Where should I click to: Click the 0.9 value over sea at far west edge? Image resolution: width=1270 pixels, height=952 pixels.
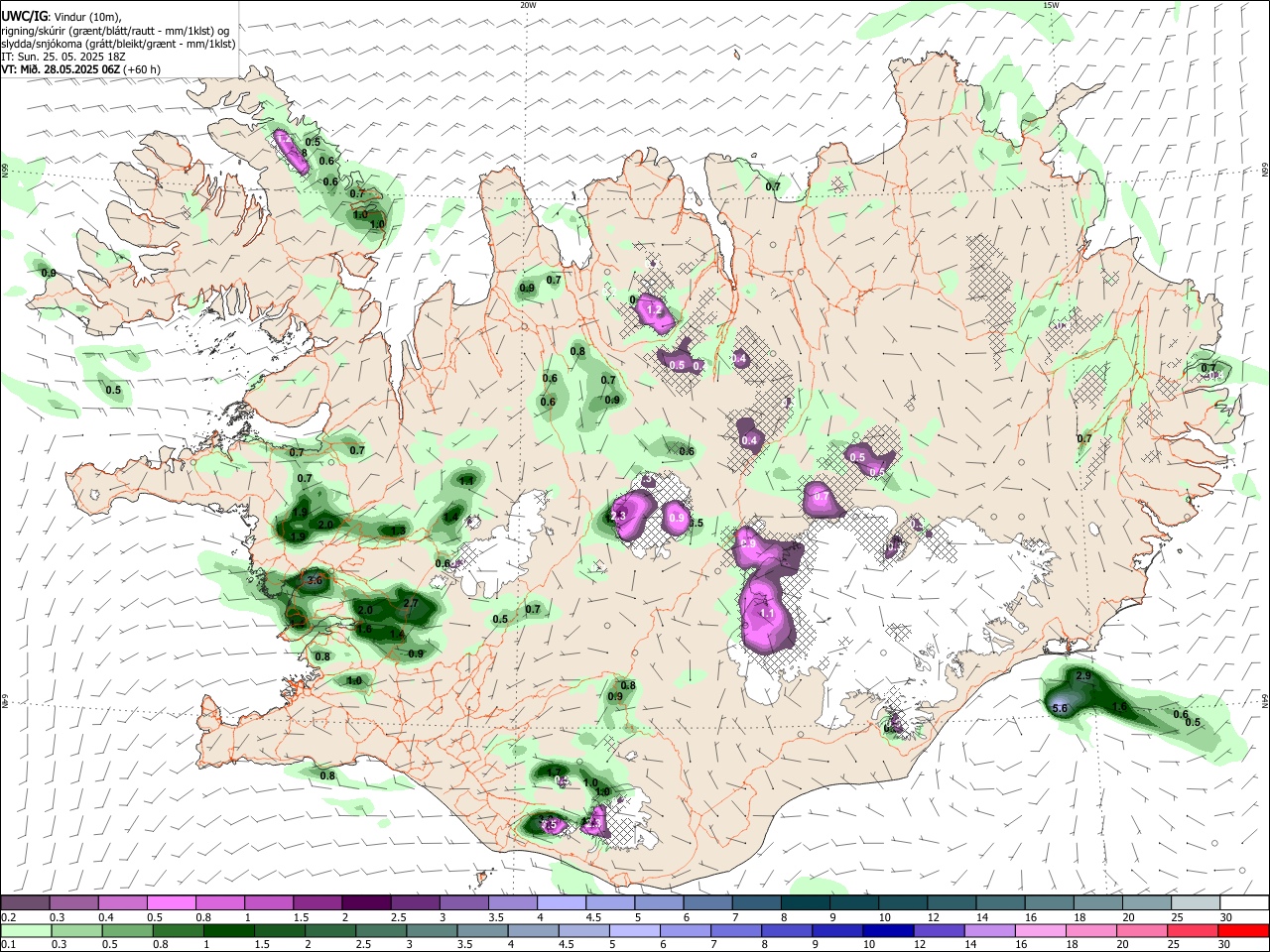coord(48,273)
